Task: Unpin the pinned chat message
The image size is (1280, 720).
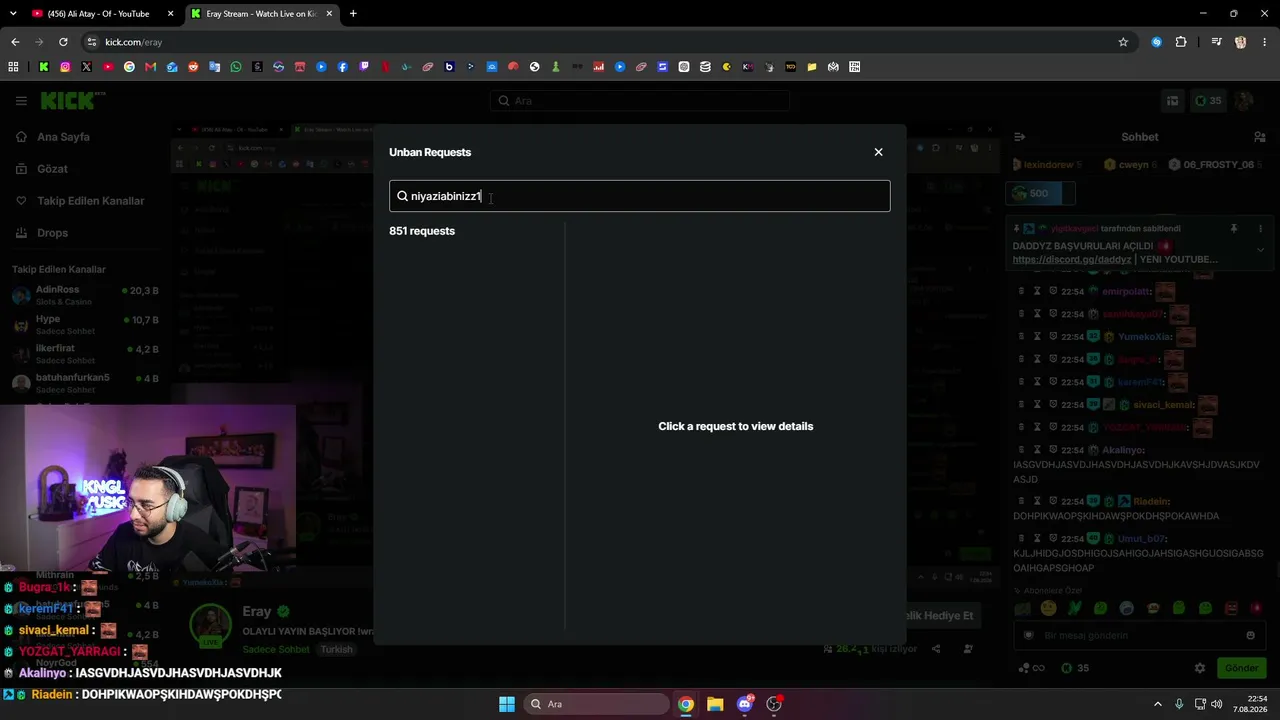Action: click(x=1234, y=229)
